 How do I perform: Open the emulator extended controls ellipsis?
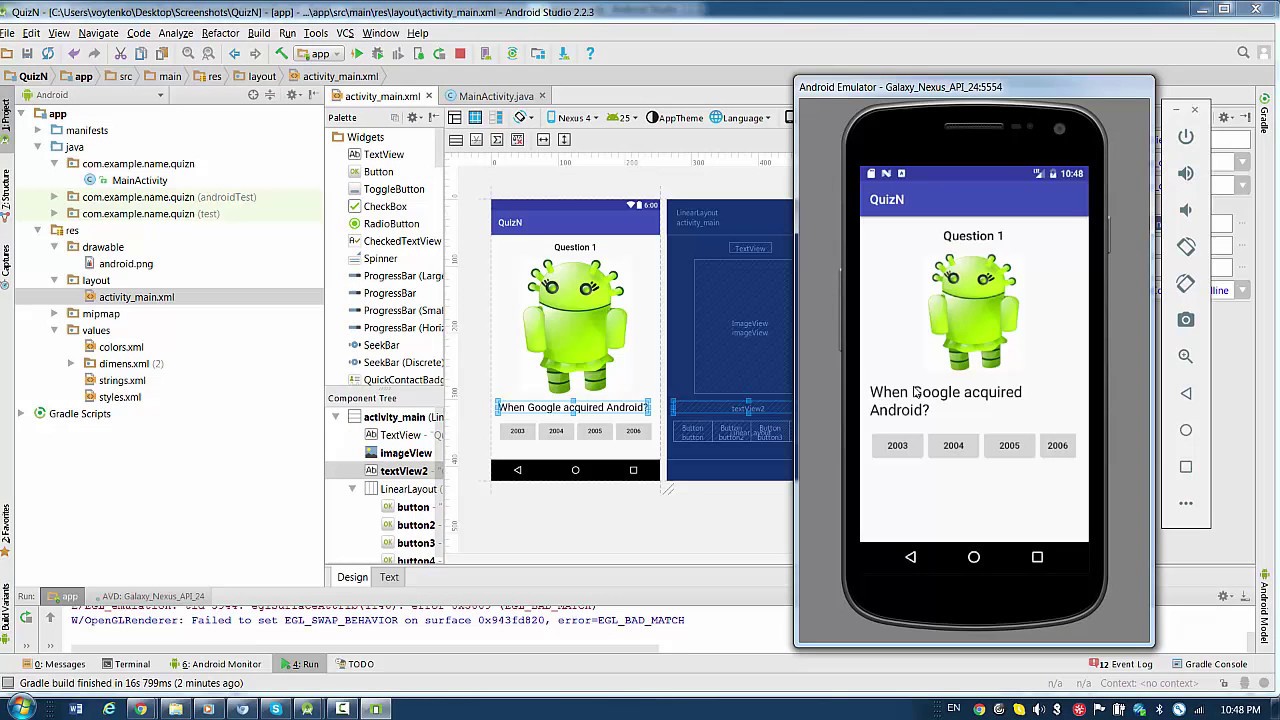pyautogui.click(x=1186, y=503)
